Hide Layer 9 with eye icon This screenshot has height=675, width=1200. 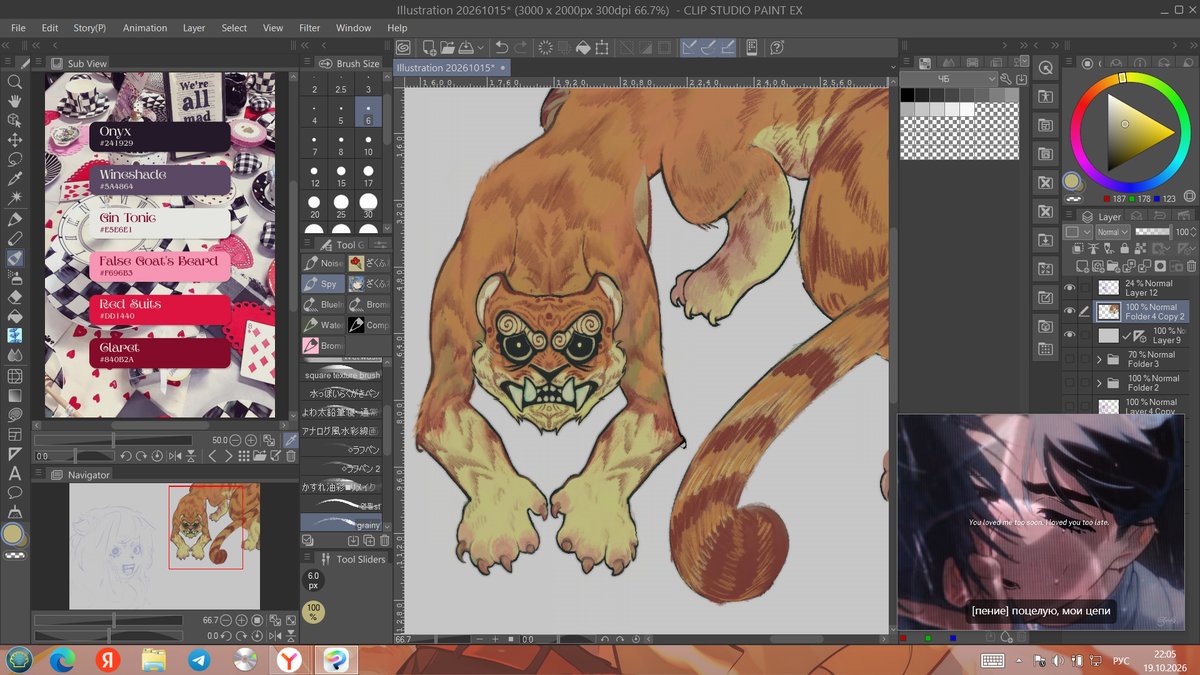tap(1071, 335)
